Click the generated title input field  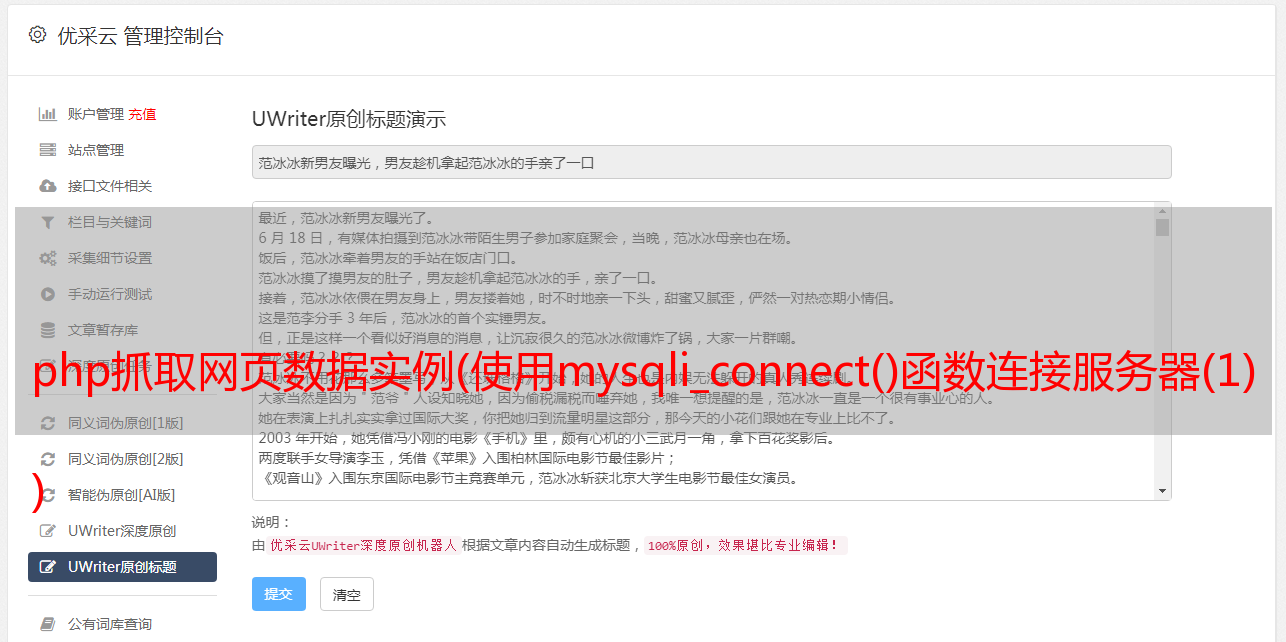[711, 162]
